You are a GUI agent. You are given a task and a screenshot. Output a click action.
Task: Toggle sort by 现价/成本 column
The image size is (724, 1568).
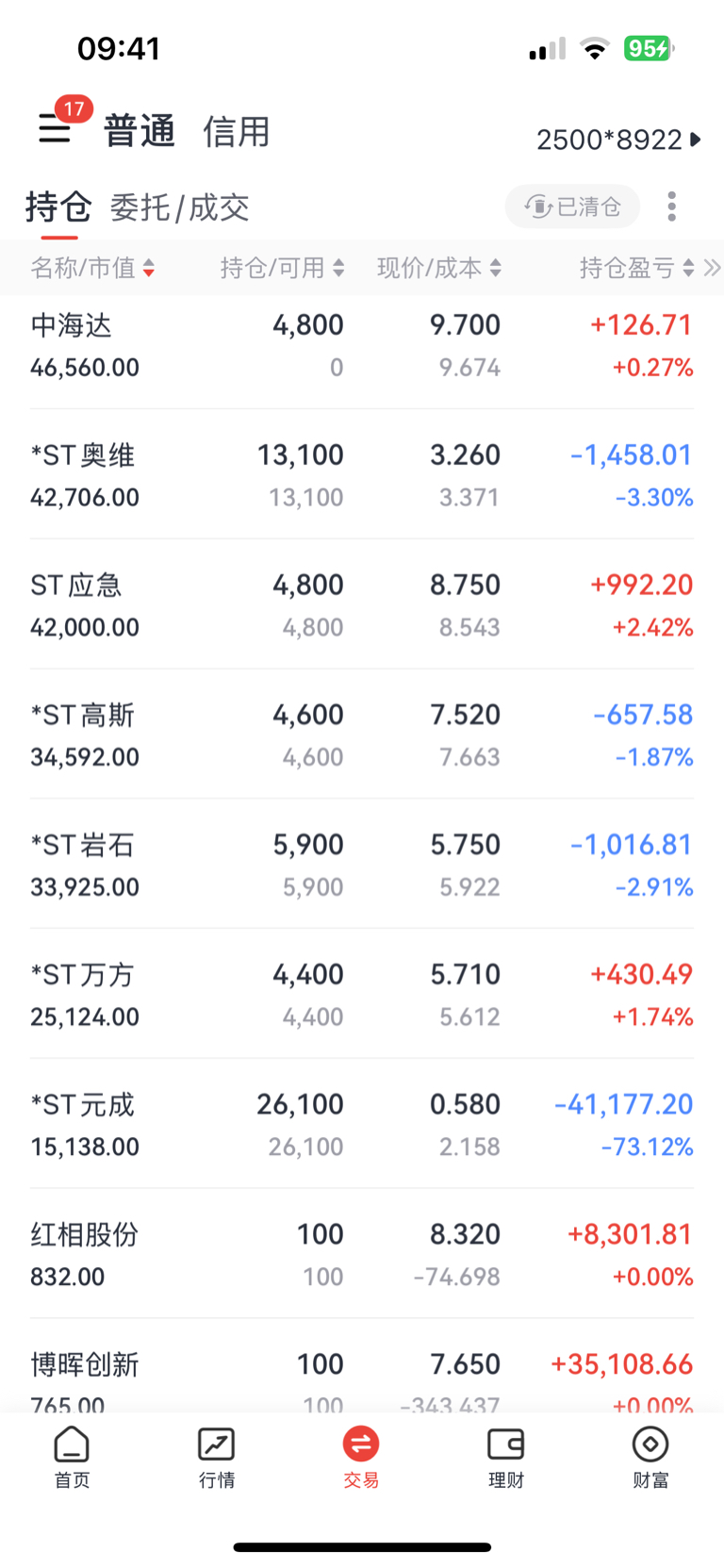(438, 269)
